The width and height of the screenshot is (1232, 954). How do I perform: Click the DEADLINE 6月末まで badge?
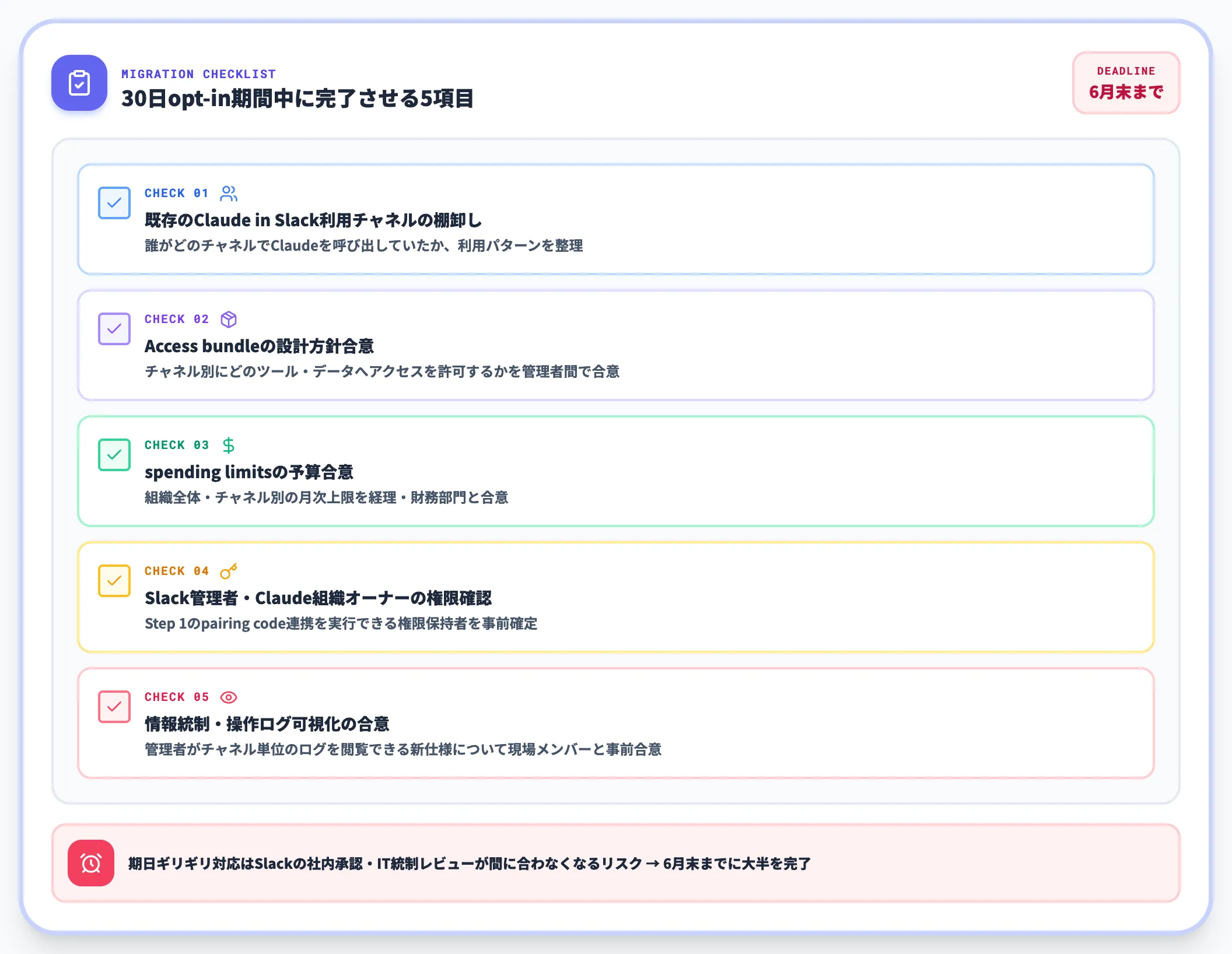(1126, 83)
